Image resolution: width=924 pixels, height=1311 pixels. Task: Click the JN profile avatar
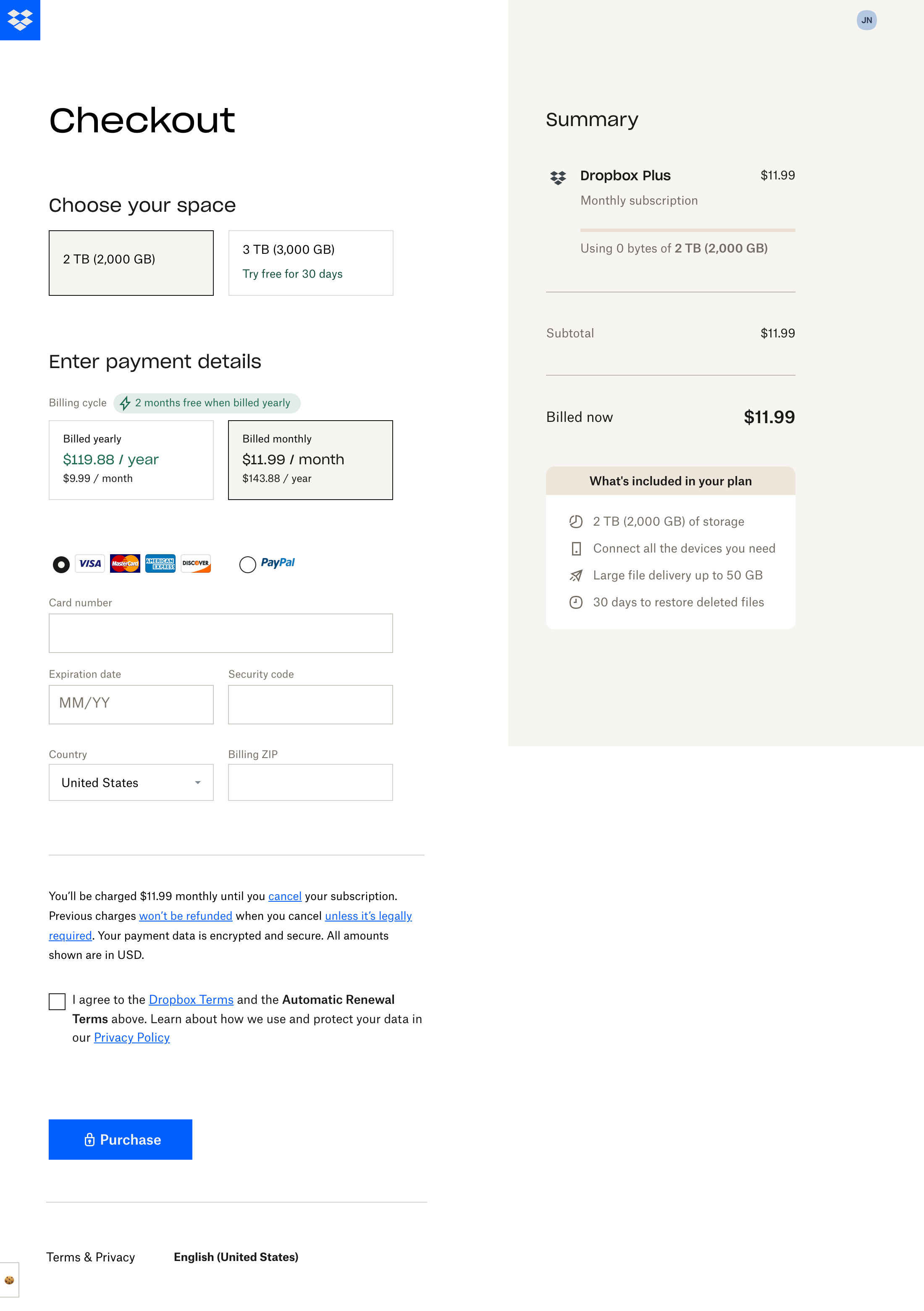pos(867,20)
